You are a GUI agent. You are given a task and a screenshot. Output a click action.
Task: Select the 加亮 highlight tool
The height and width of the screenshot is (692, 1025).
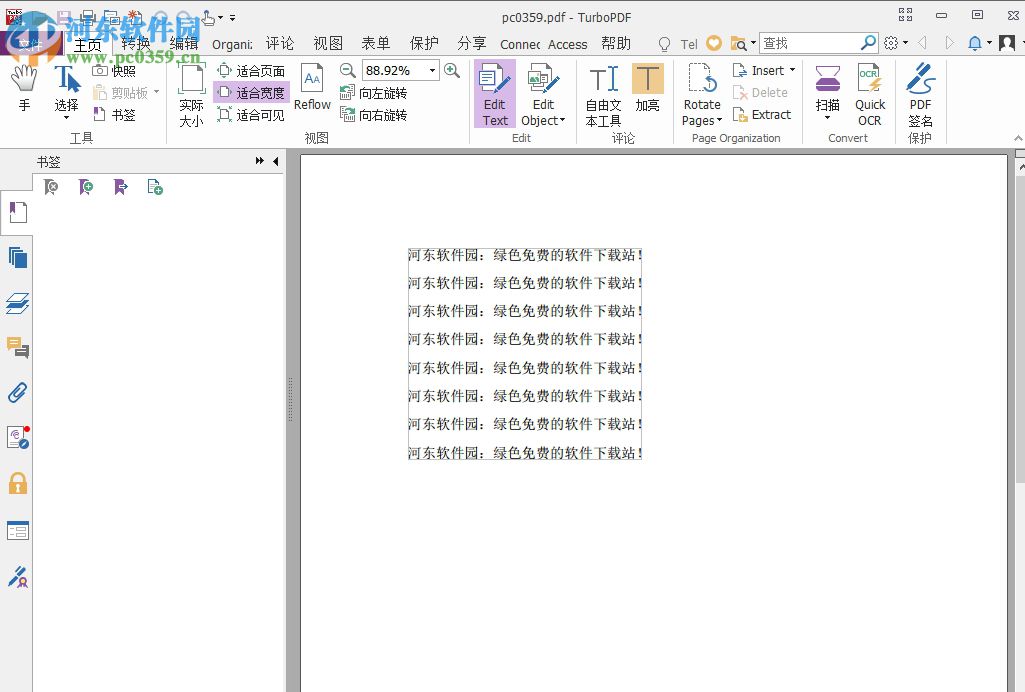click(x=648, y=90)
